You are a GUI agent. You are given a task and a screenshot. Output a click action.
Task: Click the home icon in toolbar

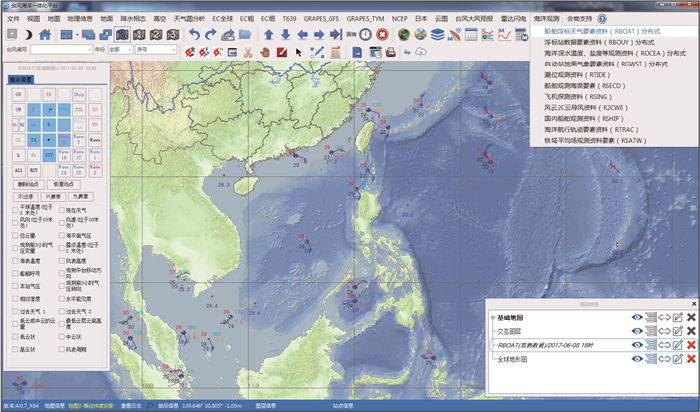point(47,35)
